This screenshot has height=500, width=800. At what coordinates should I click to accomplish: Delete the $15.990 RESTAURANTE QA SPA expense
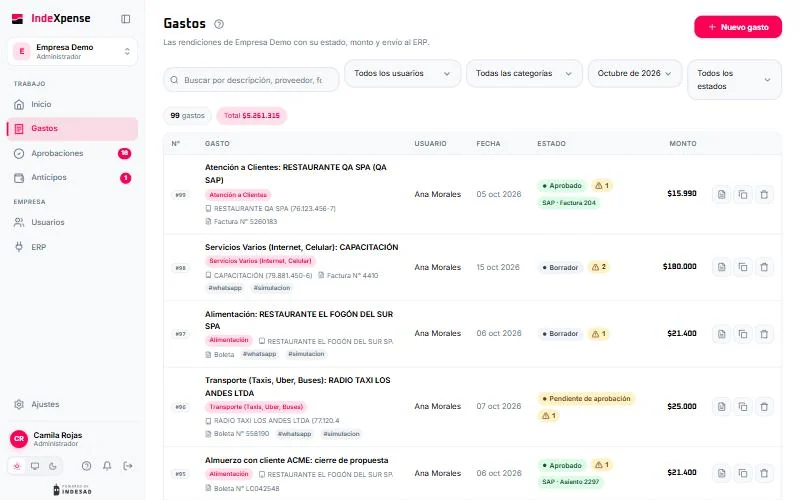764,194
